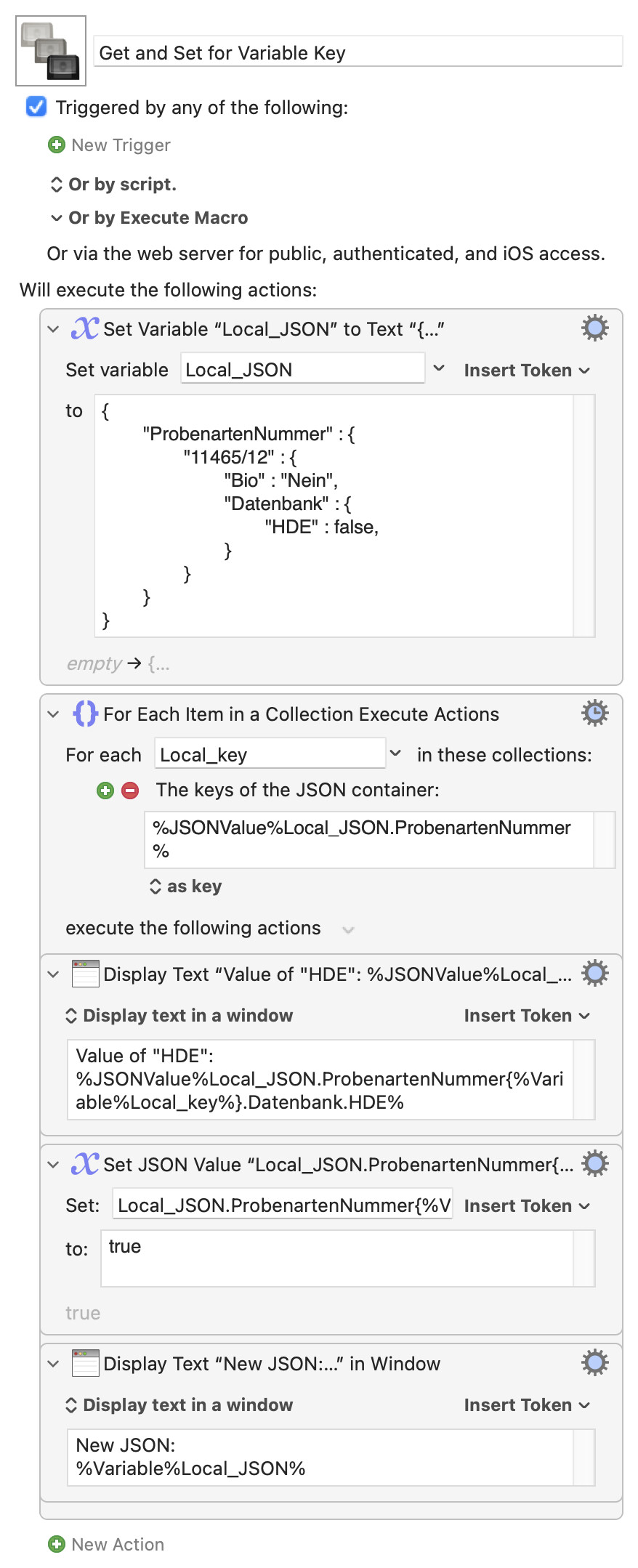Toggle the 'Triggered by any of the following' checkbox
Viewport: 638px width, 1568px height.
[x=36, y=108]
